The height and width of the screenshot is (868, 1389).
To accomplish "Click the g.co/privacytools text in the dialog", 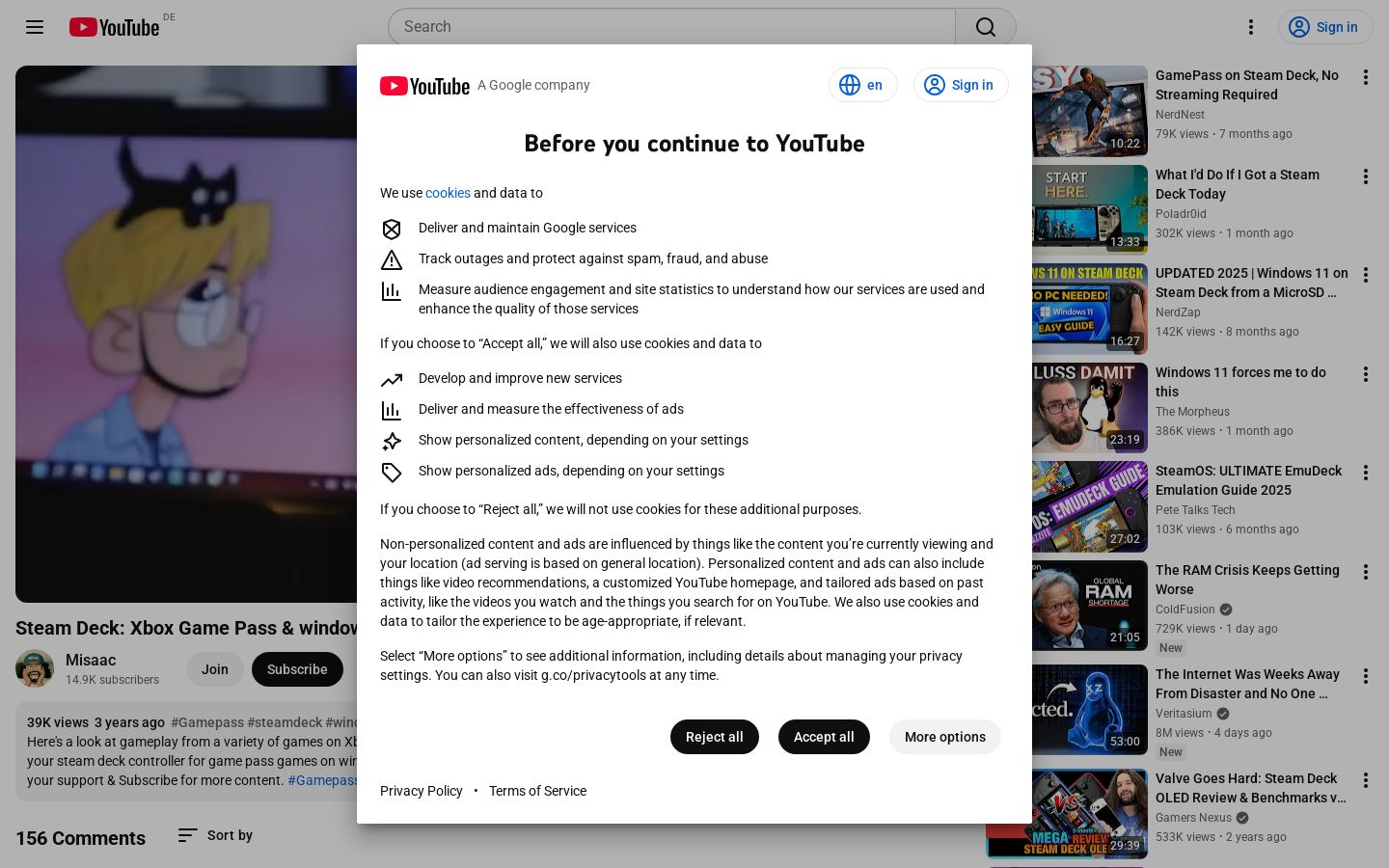I will [593, 675].
